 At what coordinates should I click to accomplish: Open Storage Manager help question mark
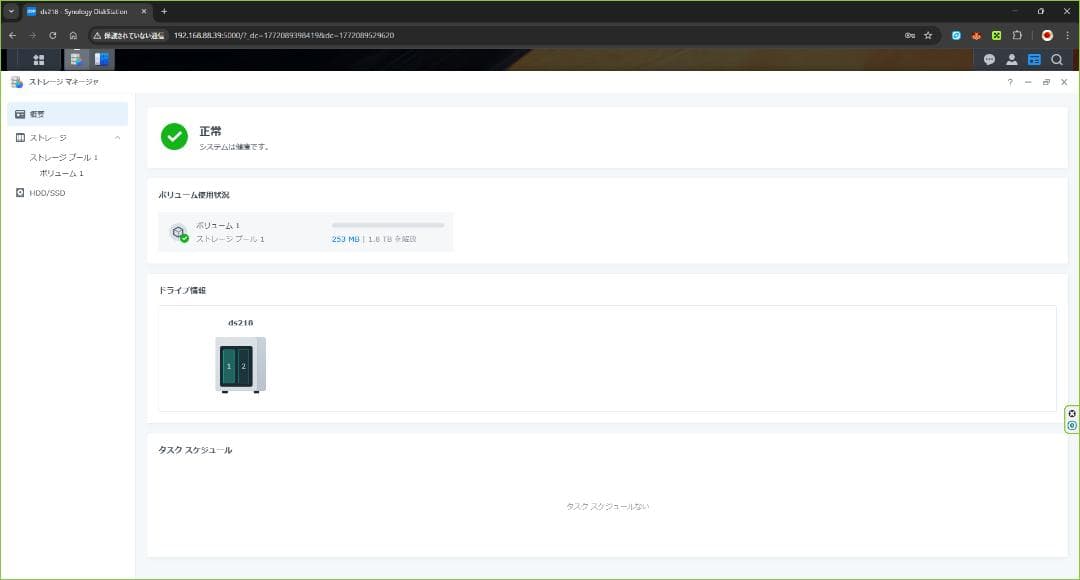(1010, 82)
